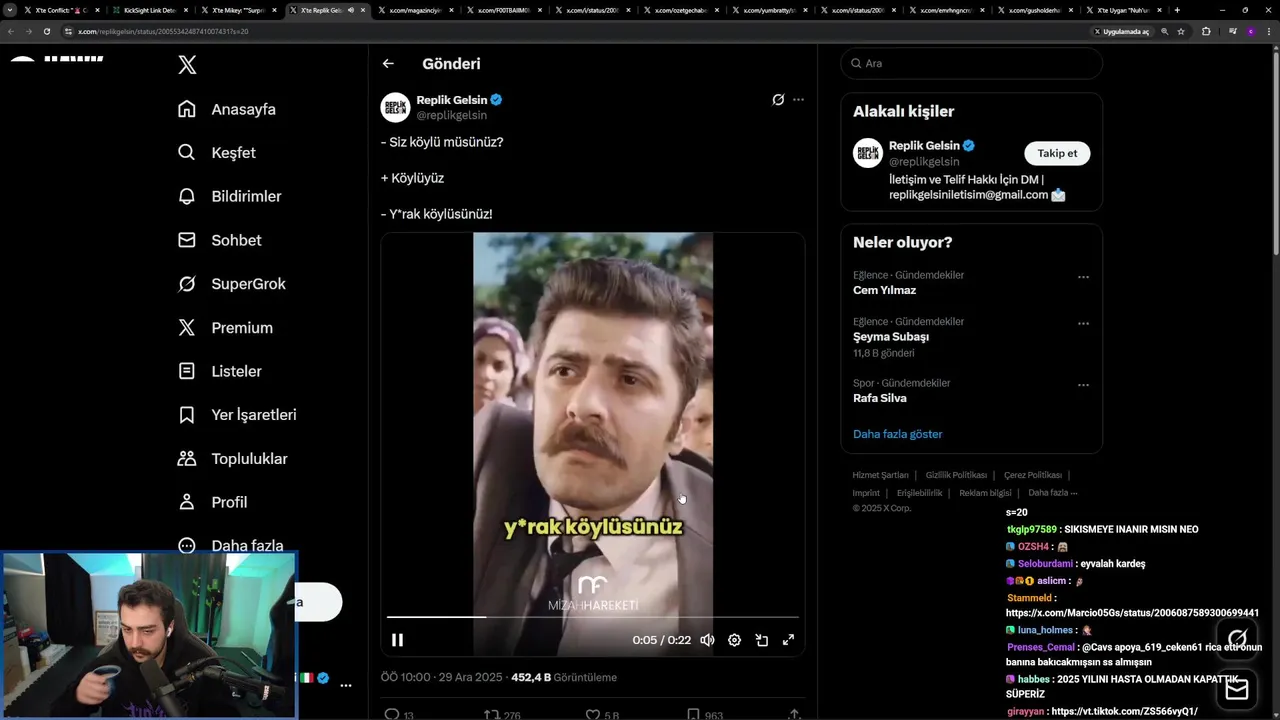Open the floating messages envelope button
Screen dimensions: 1280x720
1237,689
